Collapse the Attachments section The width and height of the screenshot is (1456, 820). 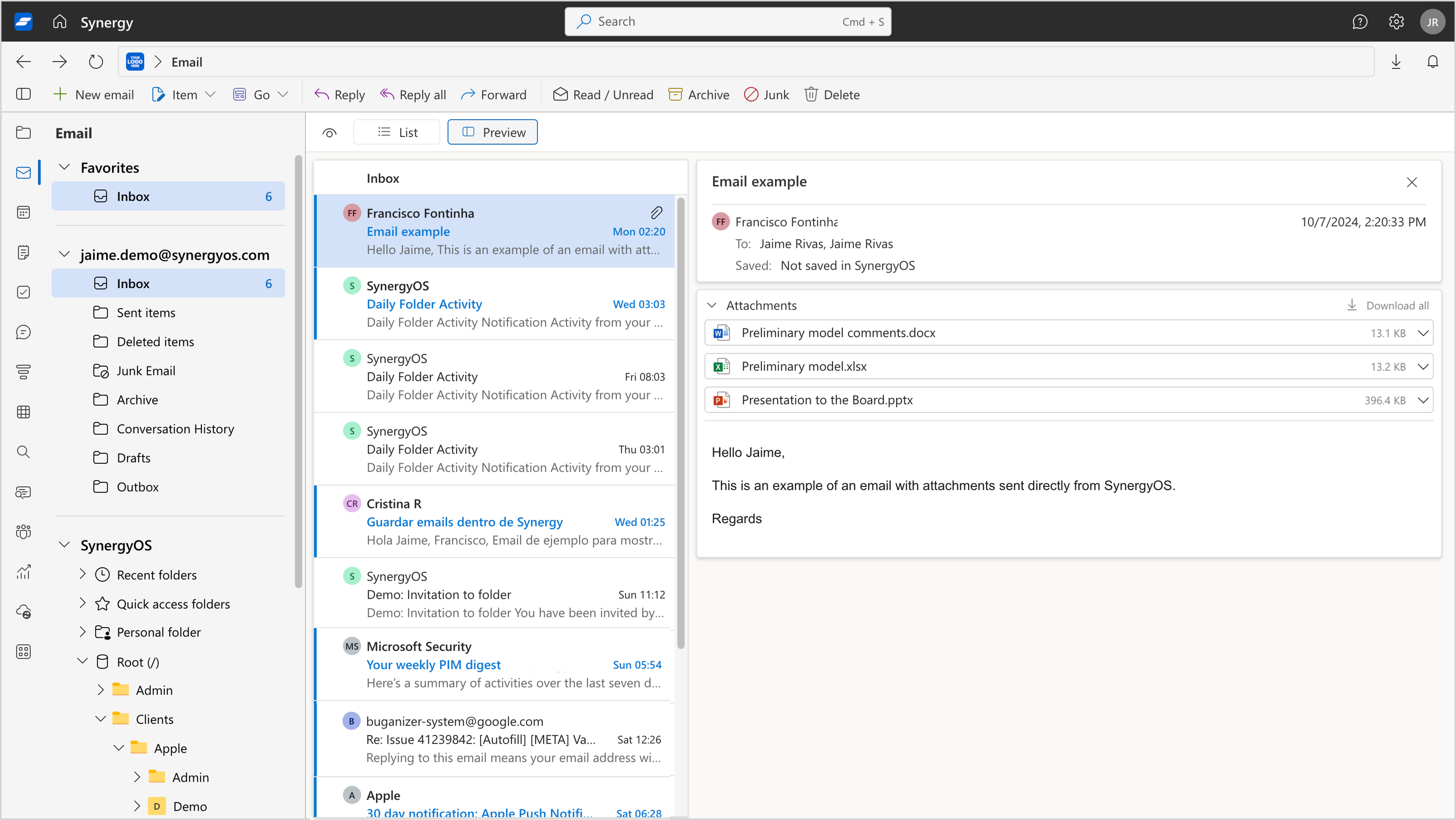point(712,305)
